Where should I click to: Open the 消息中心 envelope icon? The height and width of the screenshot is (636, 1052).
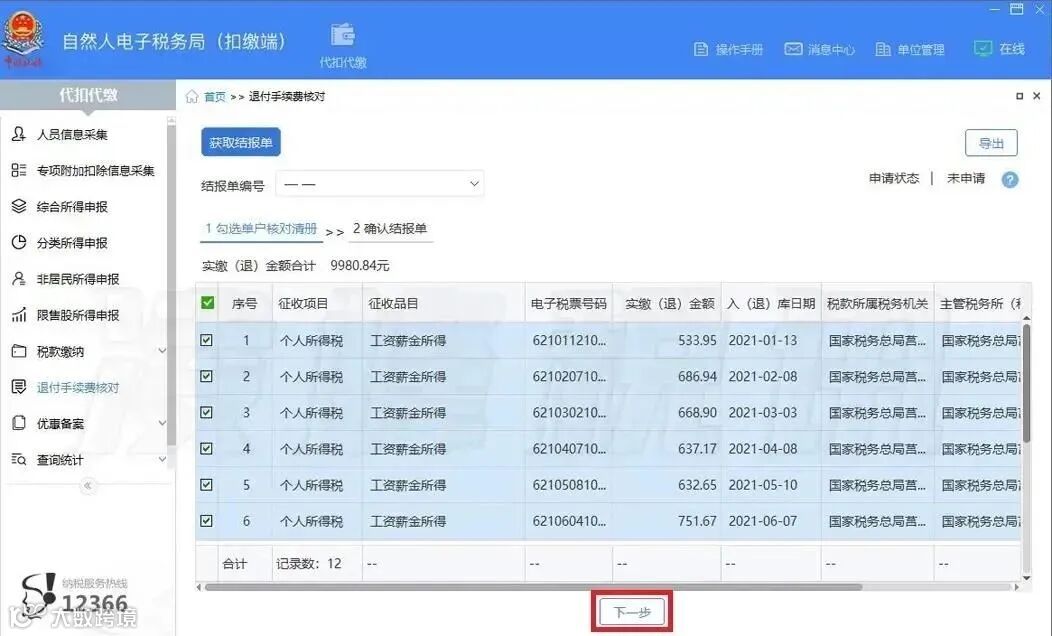click(x=793, y=49)
